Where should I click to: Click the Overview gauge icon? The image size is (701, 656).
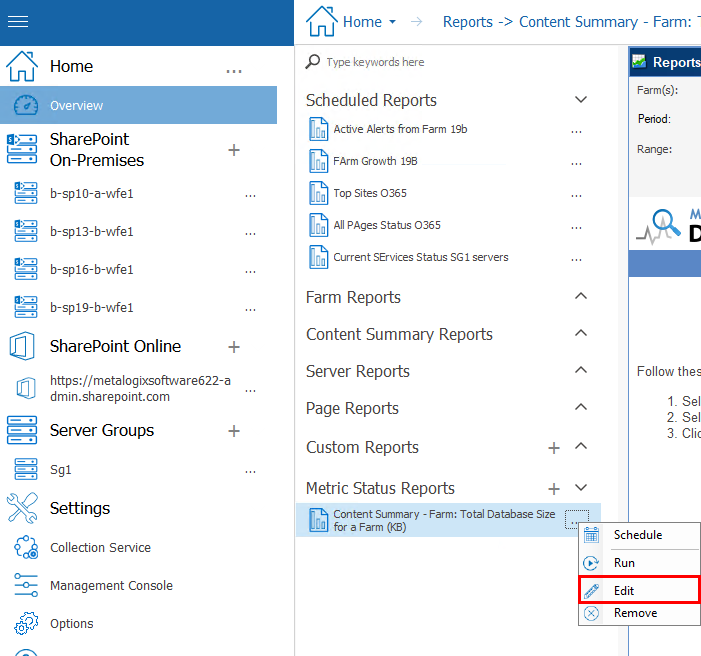coord(26,105)
